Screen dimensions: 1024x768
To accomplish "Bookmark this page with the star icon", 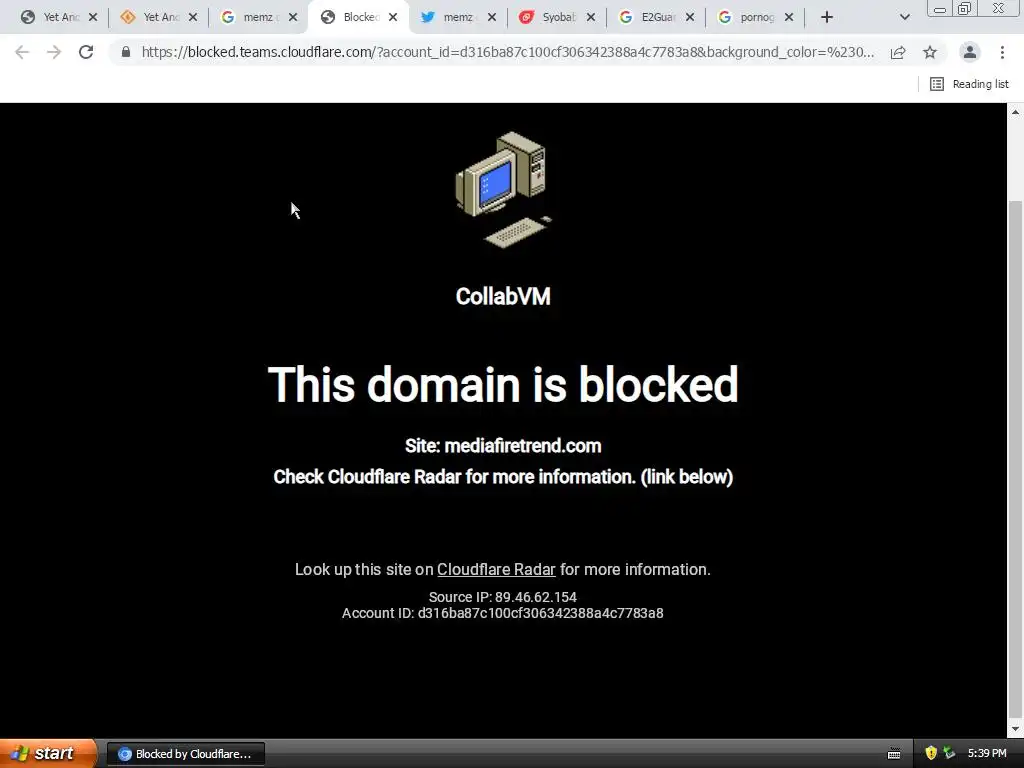I will click(930, 52).
